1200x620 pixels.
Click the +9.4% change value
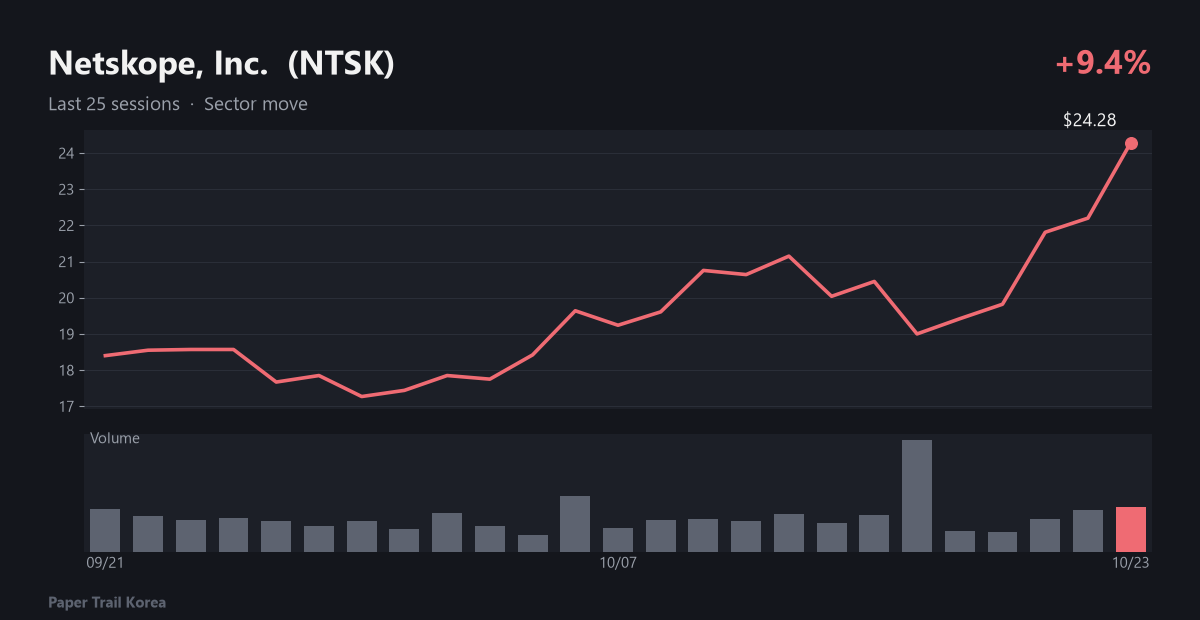pos(1103,63)
